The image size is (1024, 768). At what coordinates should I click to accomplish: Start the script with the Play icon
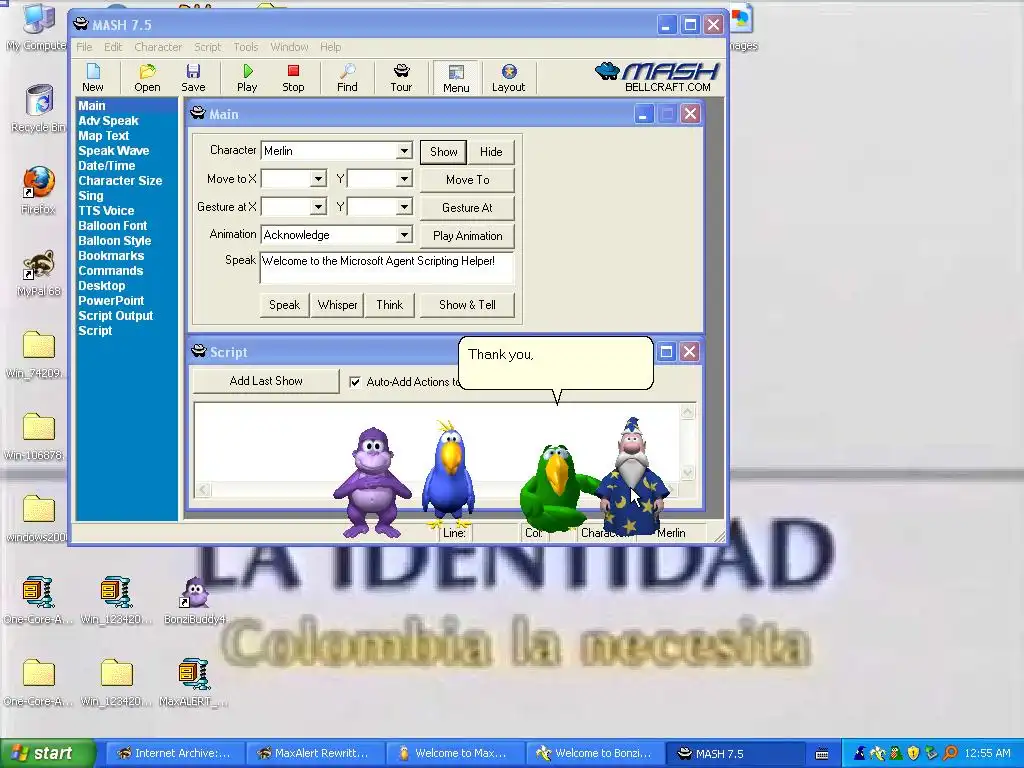247,78
